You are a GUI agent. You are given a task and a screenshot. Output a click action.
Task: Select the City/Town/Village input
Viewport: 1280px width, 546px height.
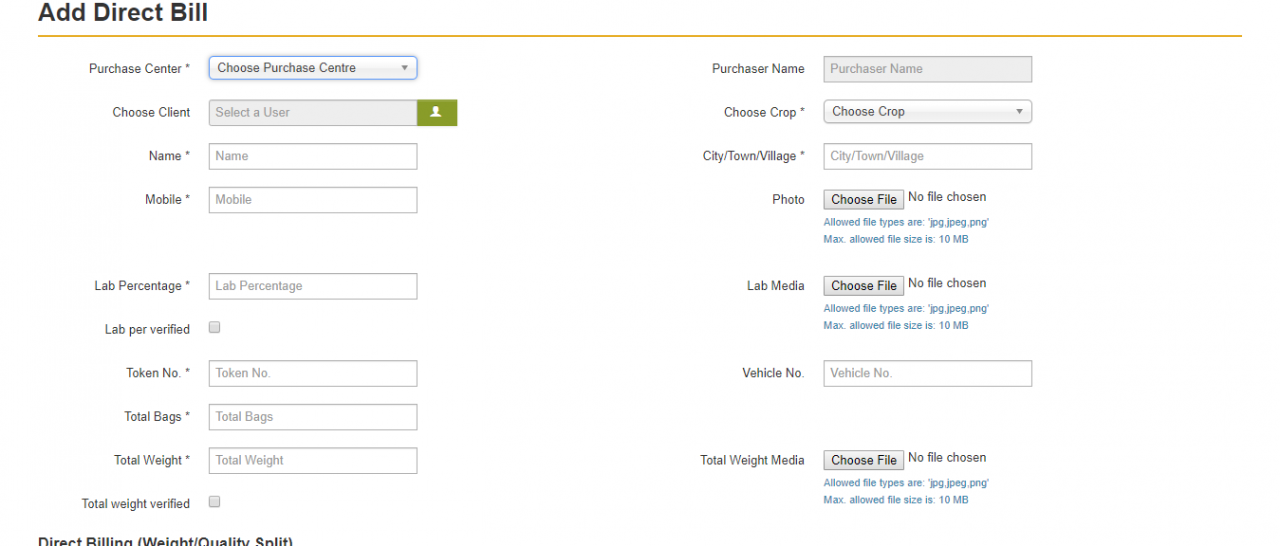coord(927,156)
